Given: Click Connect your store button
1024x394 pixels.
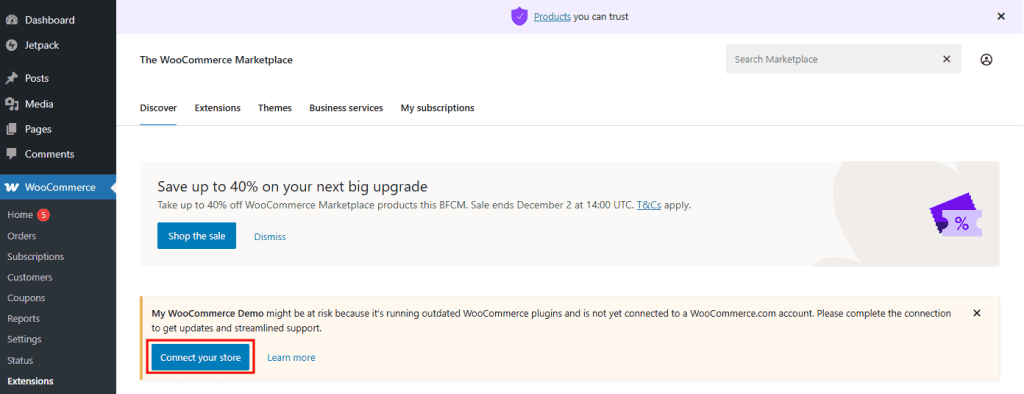Looking at the screenshot, I should (200, 358).
